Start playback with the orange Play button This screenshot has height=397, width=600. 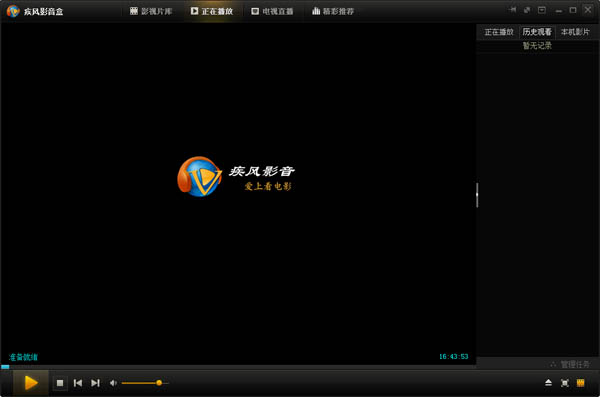pyautogui.click(x=31, y=382)
